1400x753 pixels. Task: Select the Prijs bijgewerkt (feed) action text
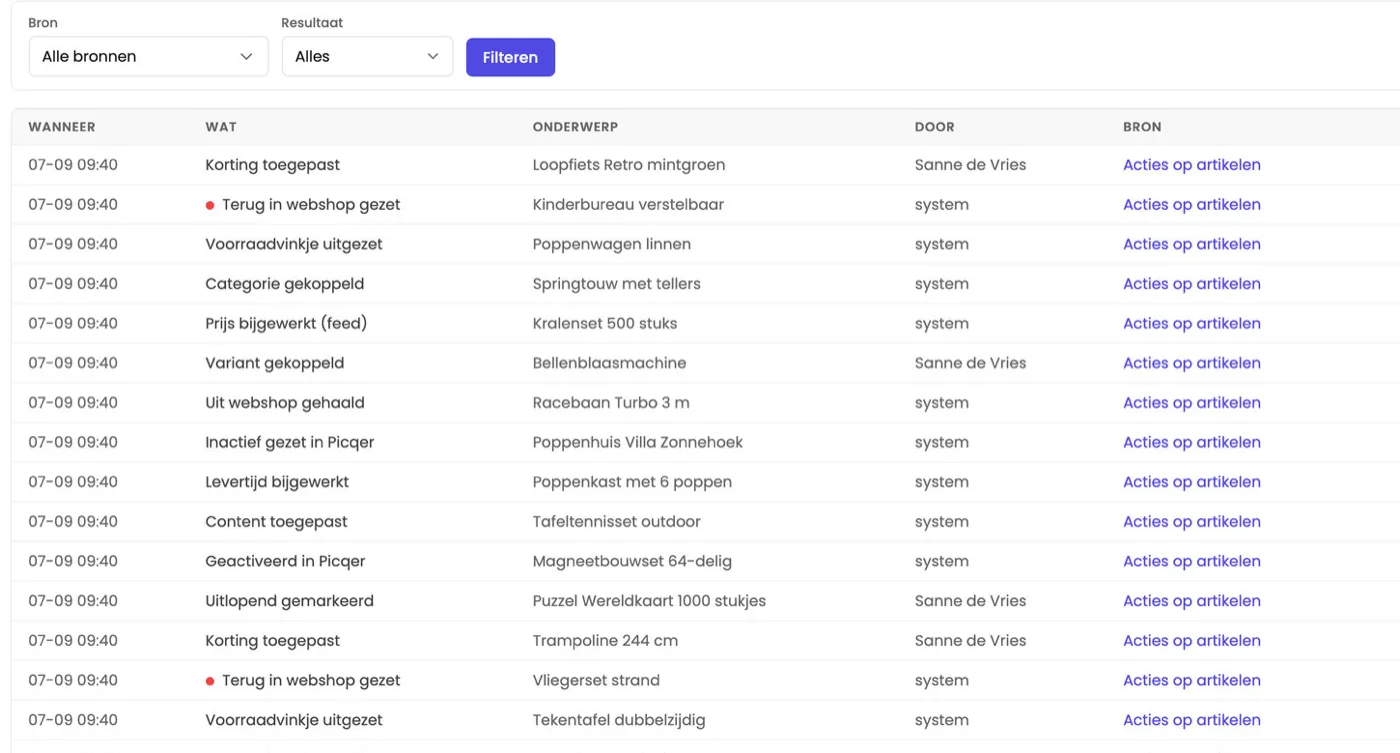[x=286, y=324]
